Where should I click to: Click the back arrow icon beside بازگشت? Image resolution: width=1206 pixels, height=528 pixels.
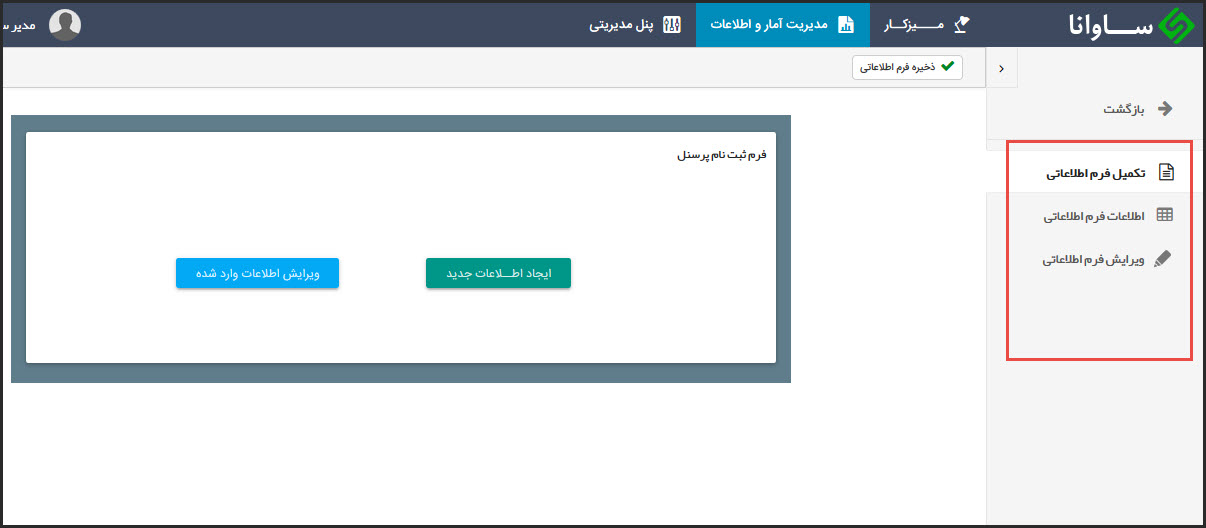[1164, 109]
